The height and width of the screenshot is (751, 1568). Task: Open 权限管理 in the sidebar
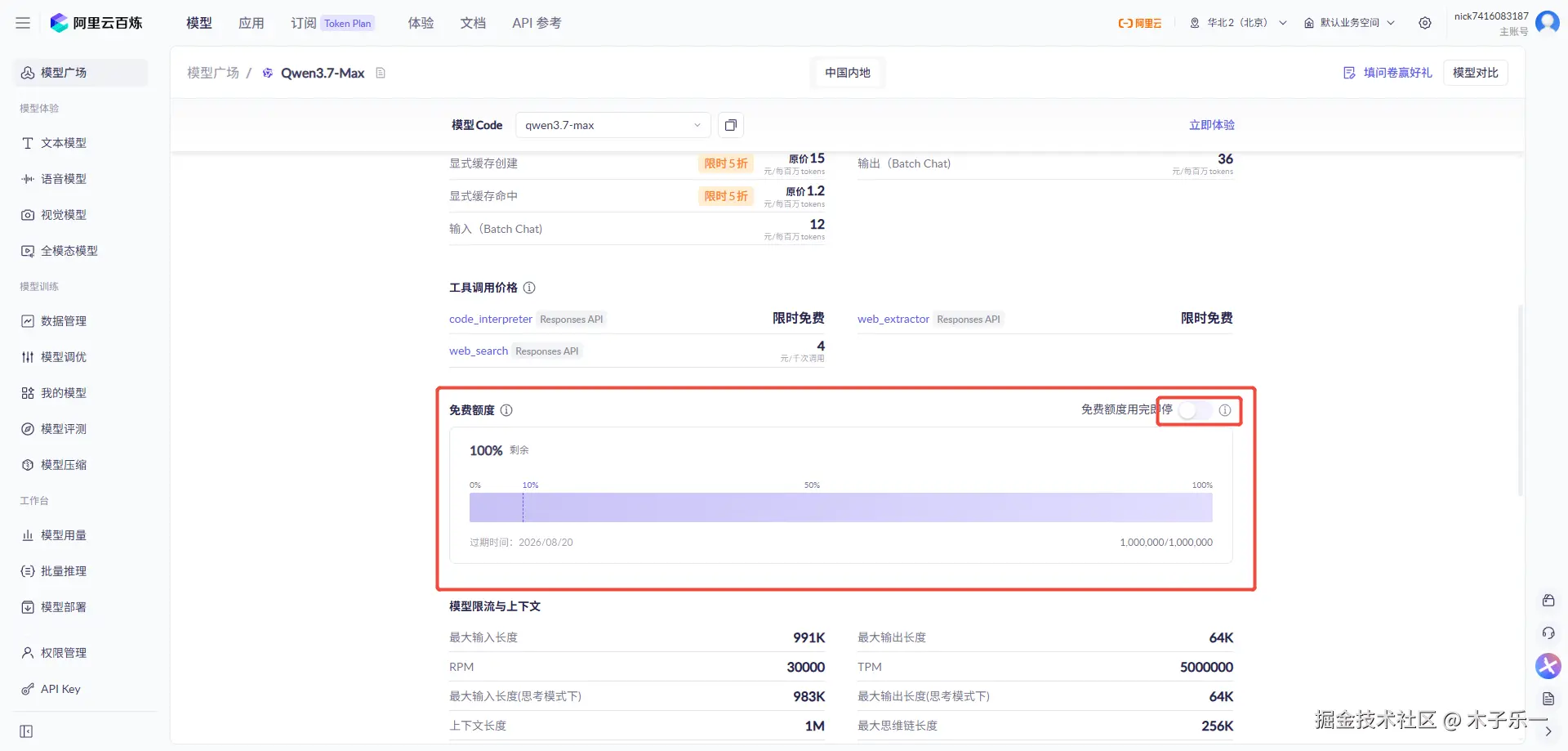click(81, 653)
